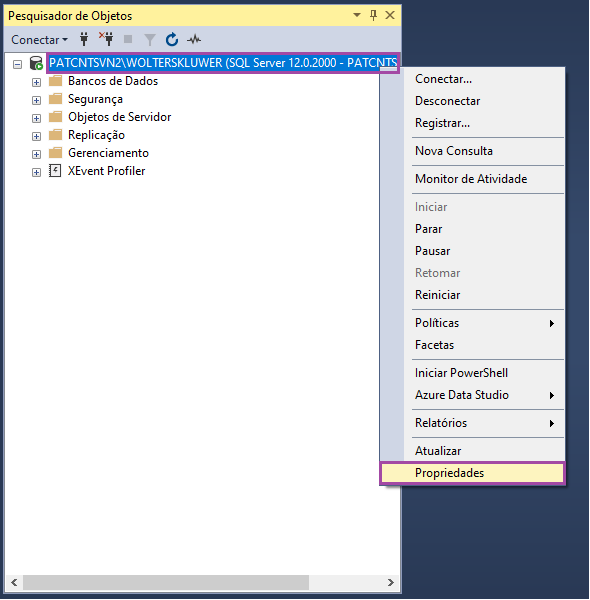Collapse the PATCNTSVN2 server node
The height and width of the screenshot is (600, 590).
17,64
